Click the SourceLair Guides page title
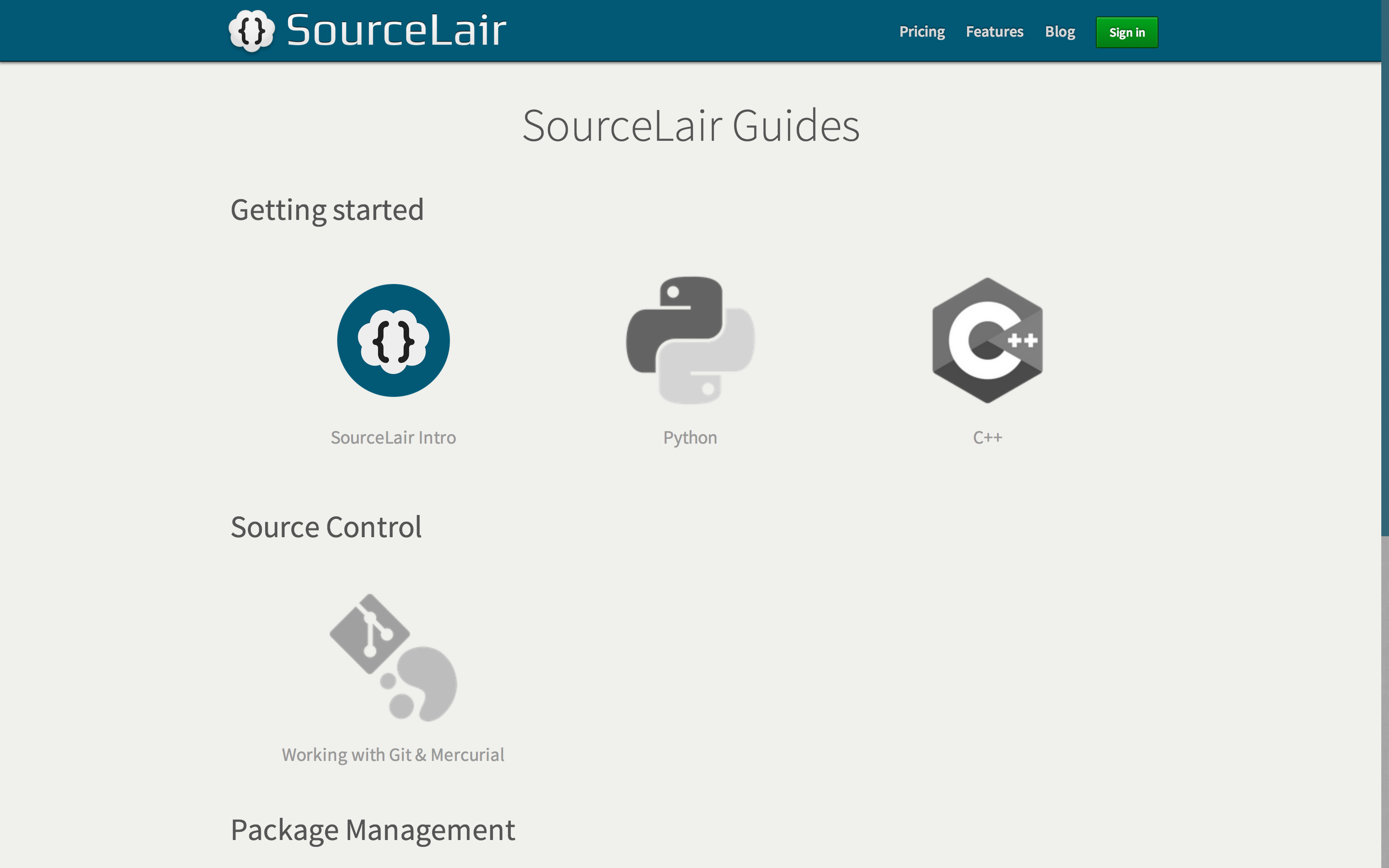The height and width of the screenshot is (868, 1389). point(691,127)
